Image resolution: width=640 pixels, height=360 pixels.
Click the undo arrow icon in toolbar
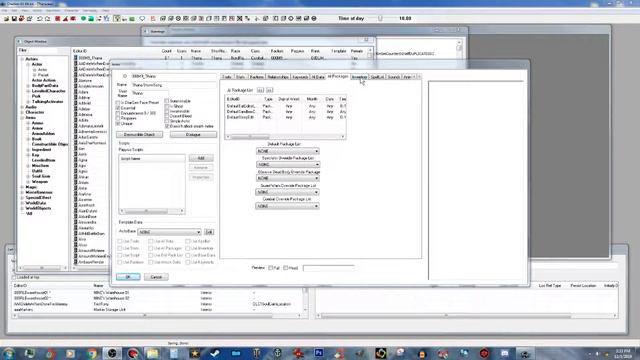click(x=40, y=18)
